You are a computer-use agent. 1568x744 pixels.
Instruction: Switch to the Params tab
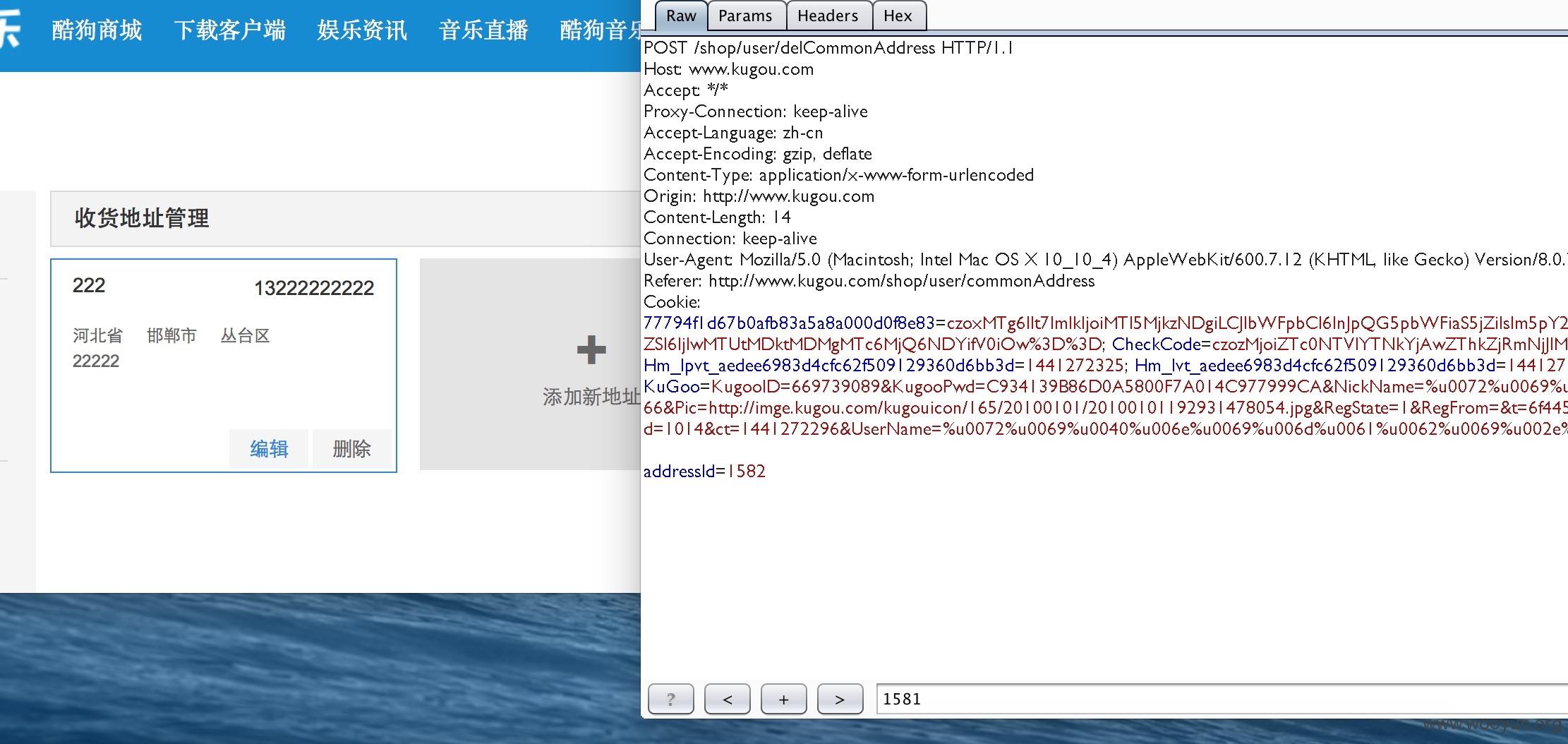tap(745, 16)
